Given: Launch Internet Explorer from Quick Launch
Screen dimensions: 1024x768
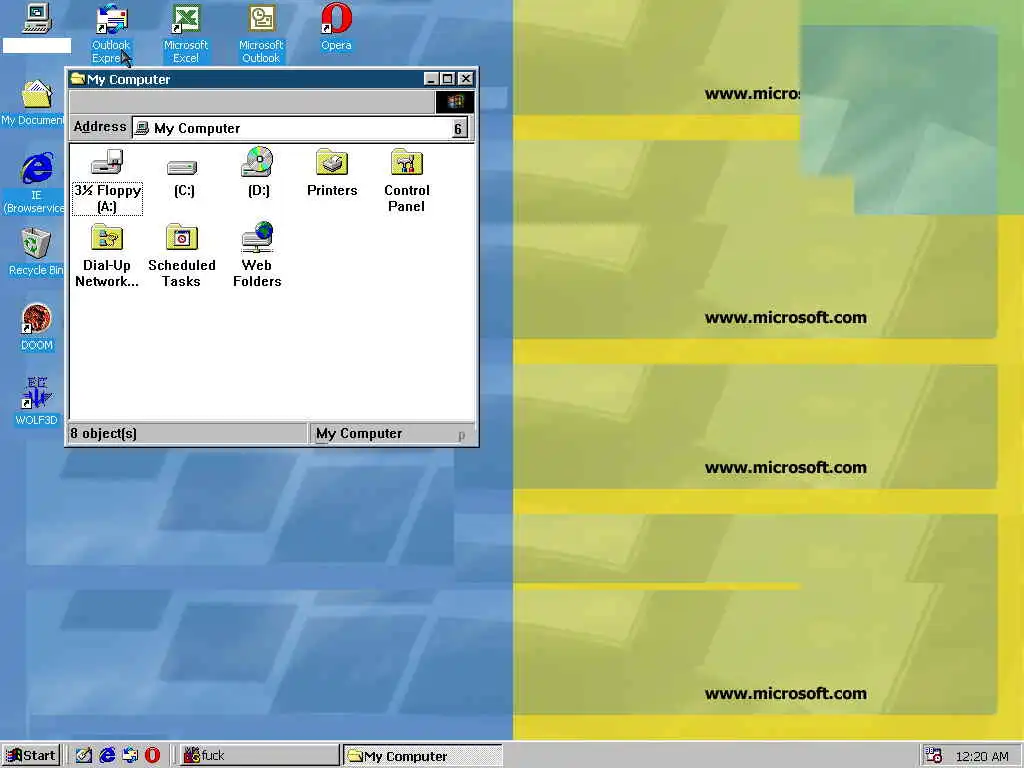Looking at the screenshot, I should point(106,756).
